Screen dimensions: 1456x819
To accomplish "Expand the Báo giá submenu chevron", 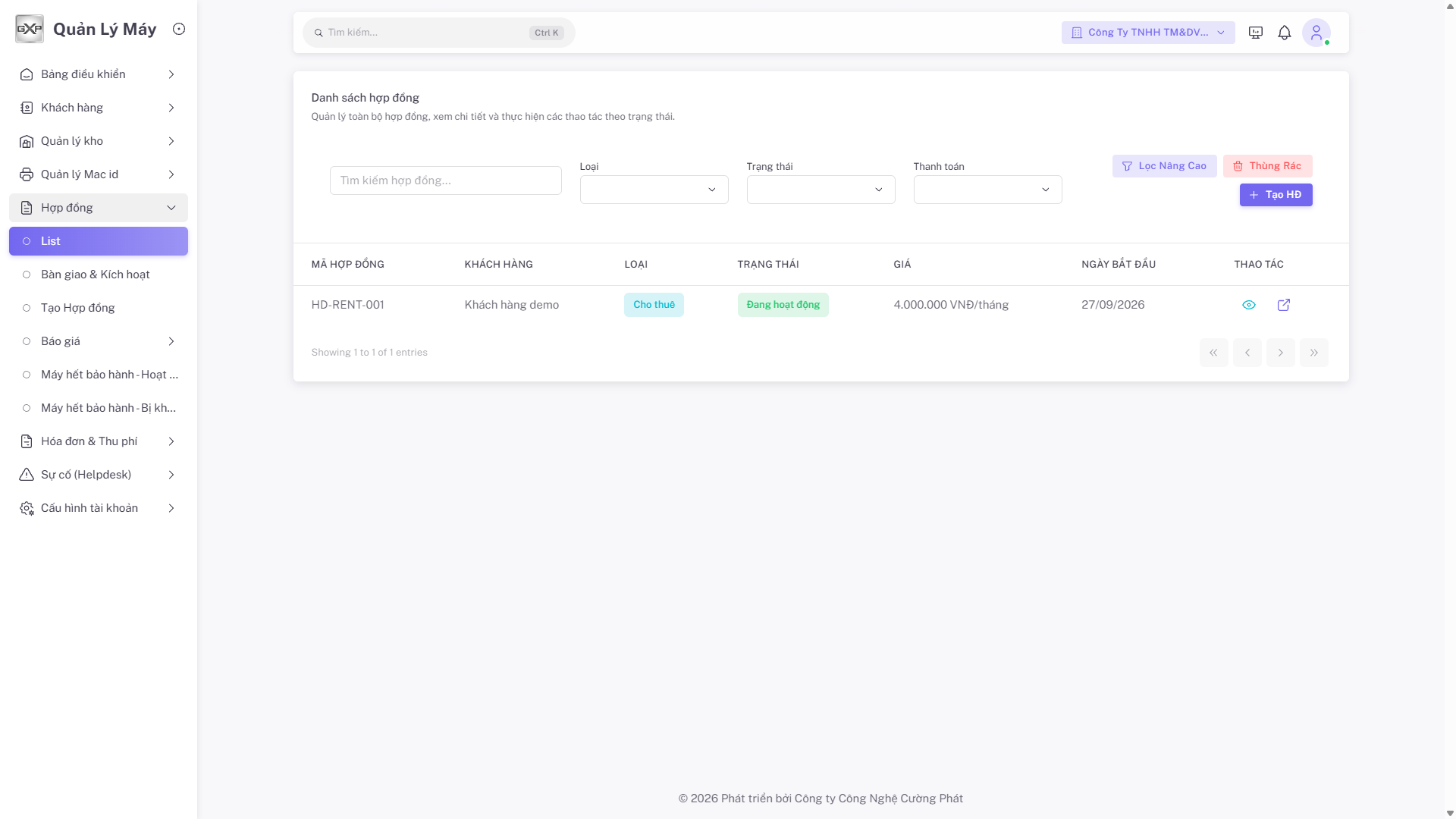I will click(171, 341).
